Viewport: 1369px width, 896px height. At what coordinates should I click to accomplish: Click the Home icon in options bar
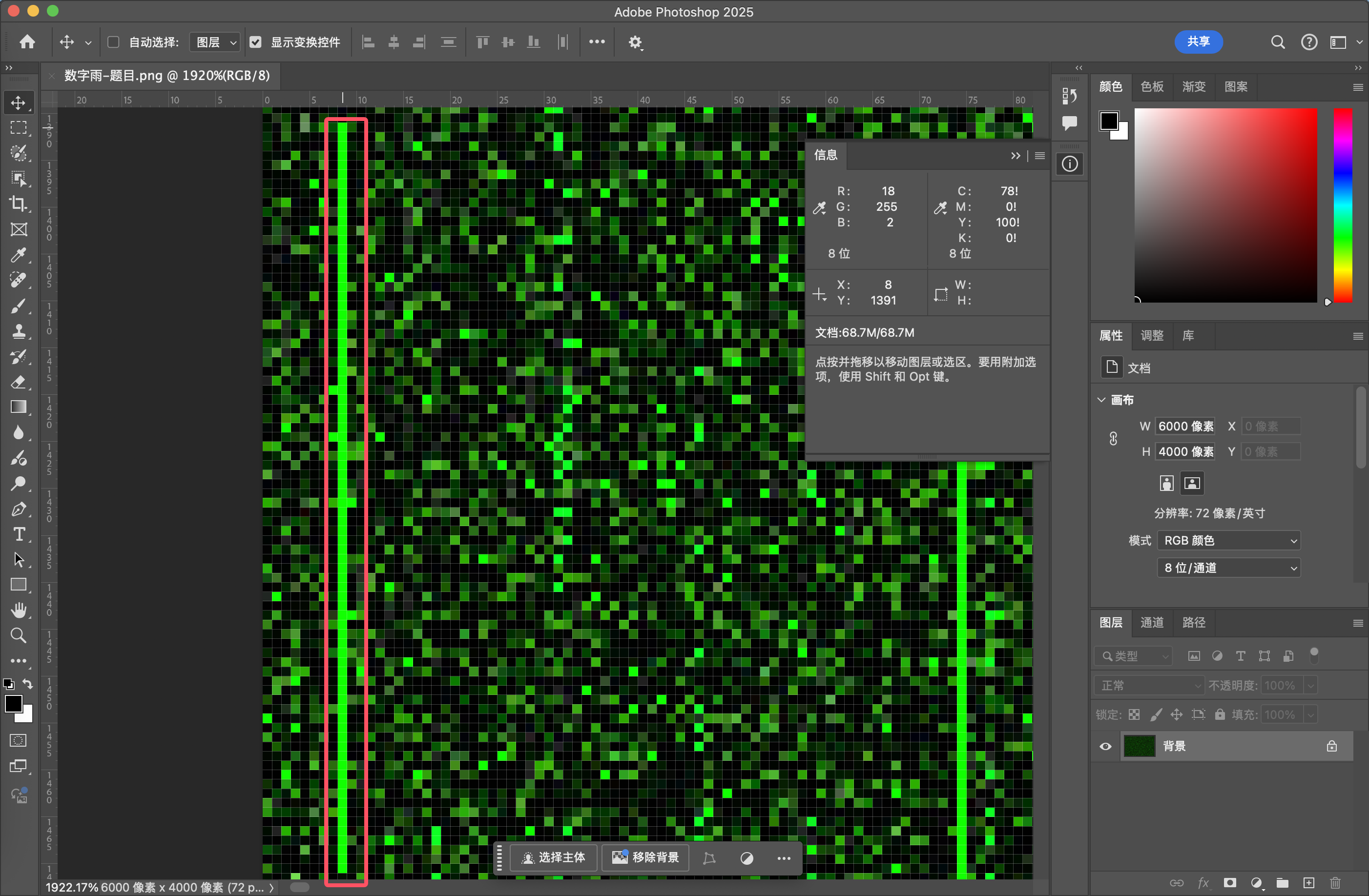pyautogui.click(x=27, y=42)
